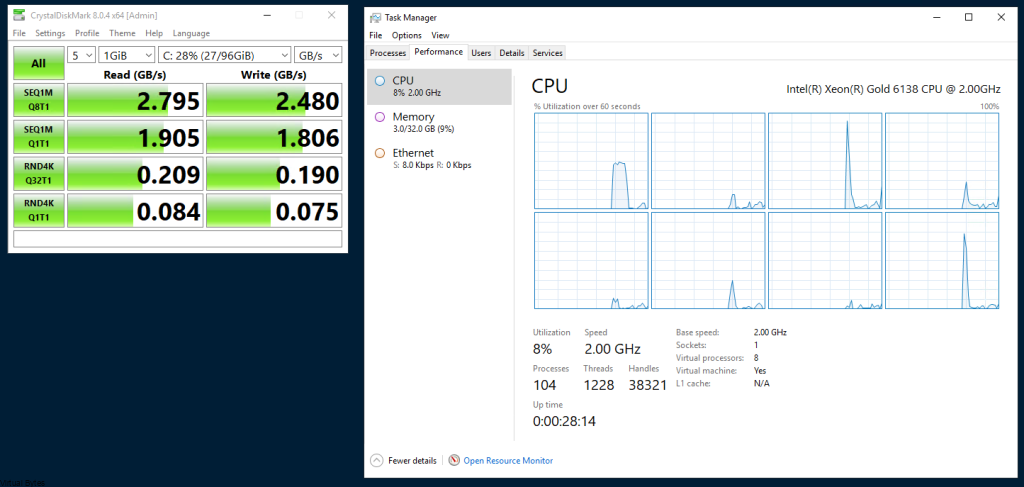Open the Profile menu in CrystalDiskMark

[x=87, y=33]
